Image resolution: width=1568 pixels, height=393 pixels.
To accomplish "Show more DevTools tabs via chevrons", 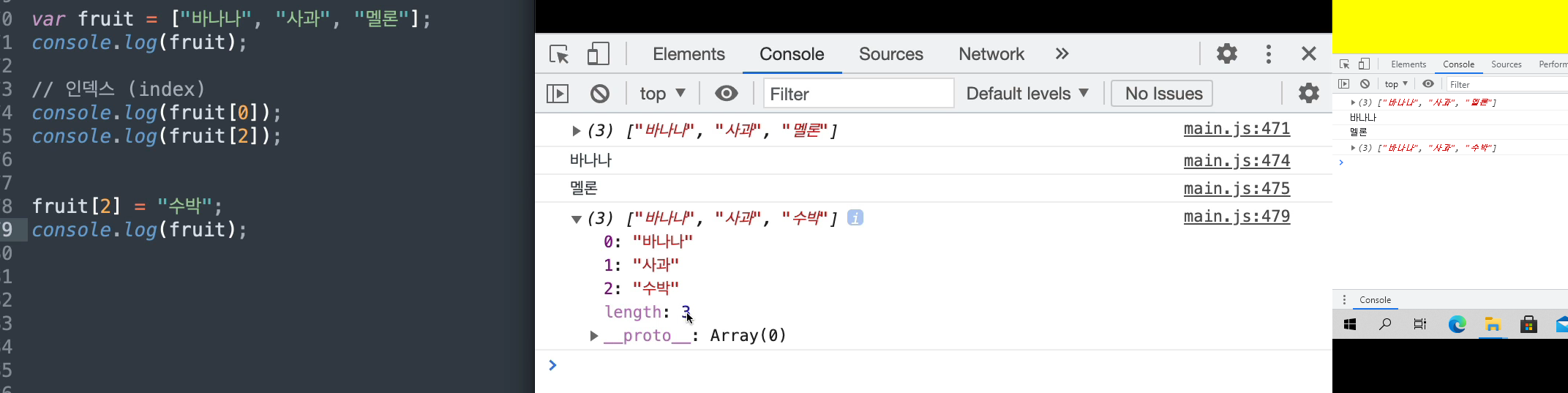I will click(1062, 53).
